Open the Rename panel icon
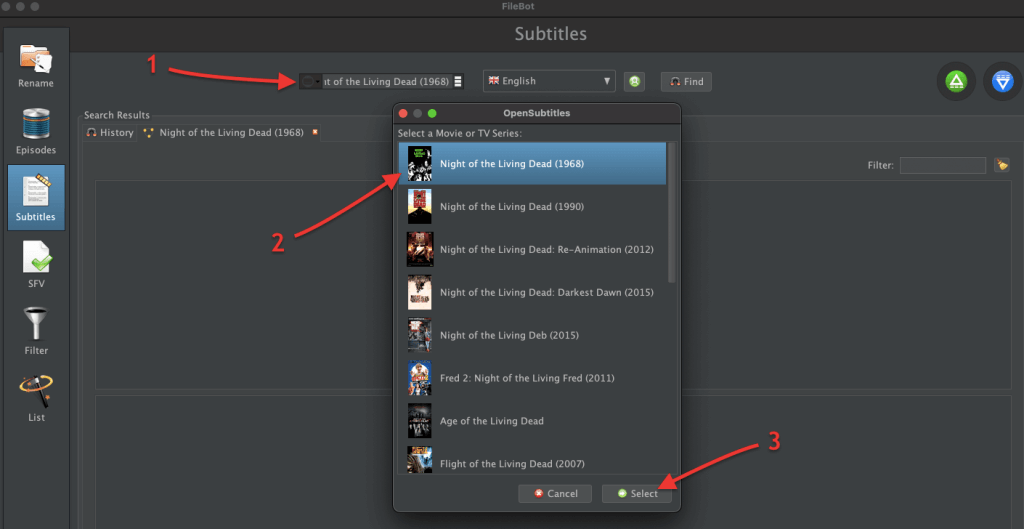1024x529 pixels. click(x=36, y=65)
